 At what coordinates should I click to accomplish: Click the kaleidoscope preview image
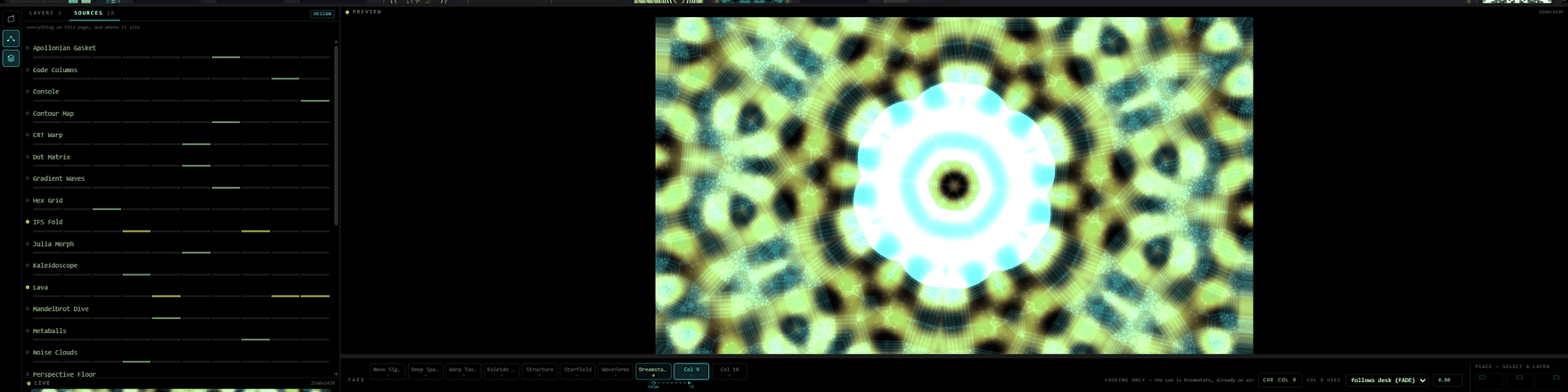[x=954, y=185]
